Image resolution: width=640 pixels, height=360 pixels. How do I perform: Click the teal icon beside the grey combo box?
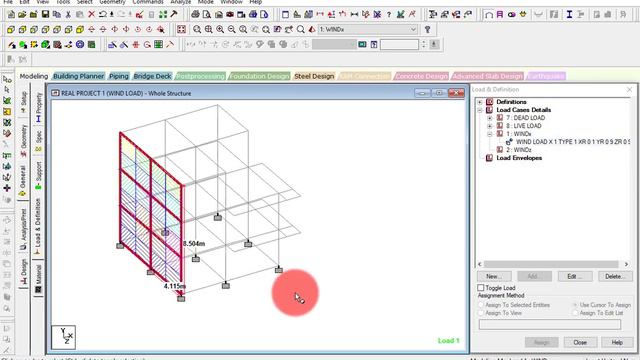(362, 44)
